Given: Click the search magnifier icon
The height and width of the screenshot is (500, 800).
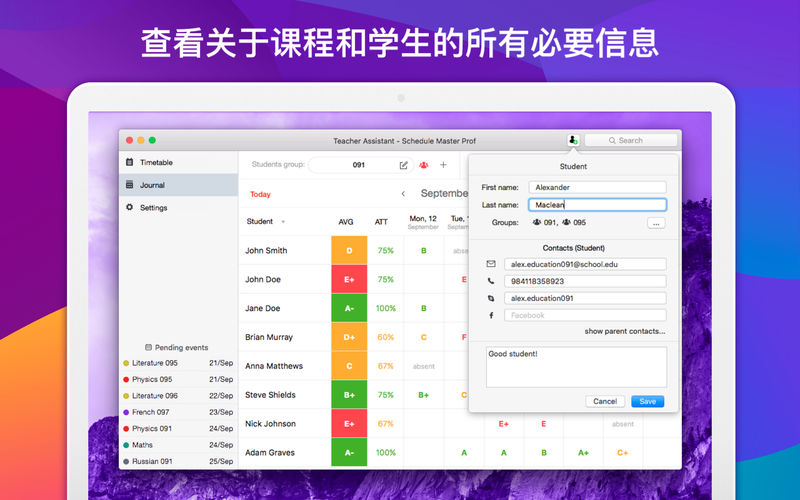Looking at the screenshot, I should pos(612,140).
